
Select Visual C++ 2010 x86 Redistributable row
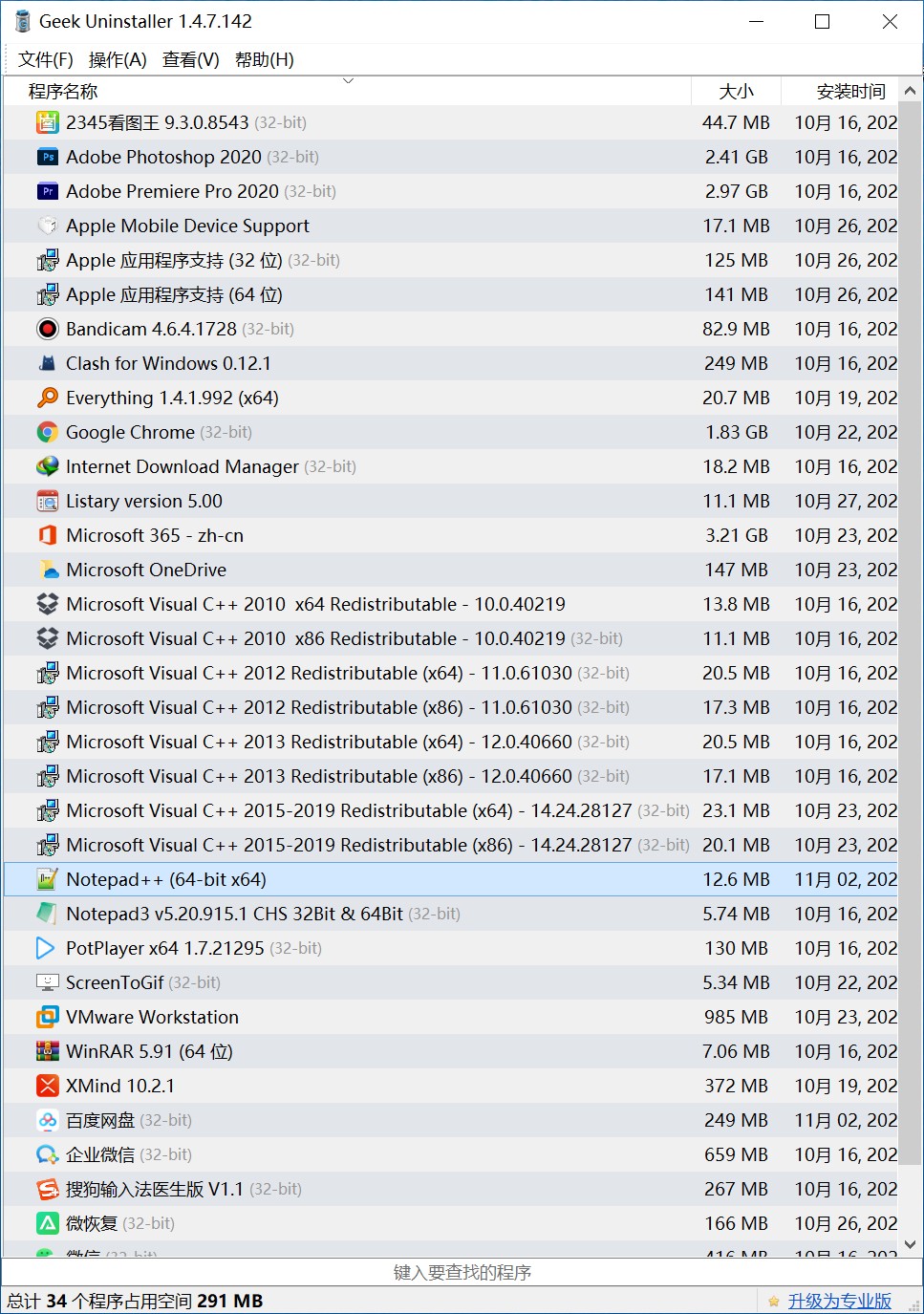pyautogui.click(x=451, y=638)
